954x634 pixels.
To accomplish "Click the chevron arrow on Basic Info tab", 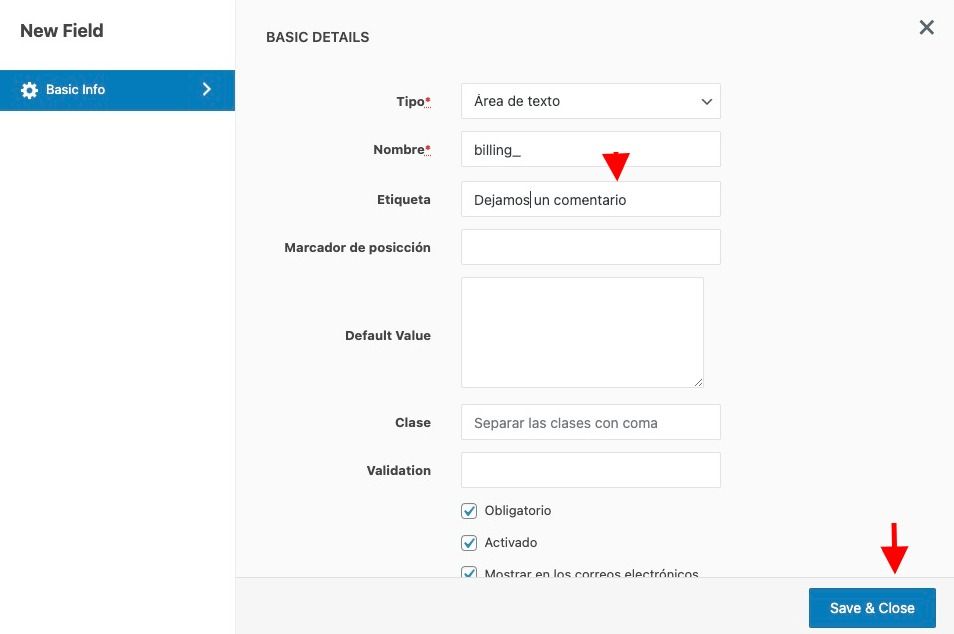I will coord(207,89).
